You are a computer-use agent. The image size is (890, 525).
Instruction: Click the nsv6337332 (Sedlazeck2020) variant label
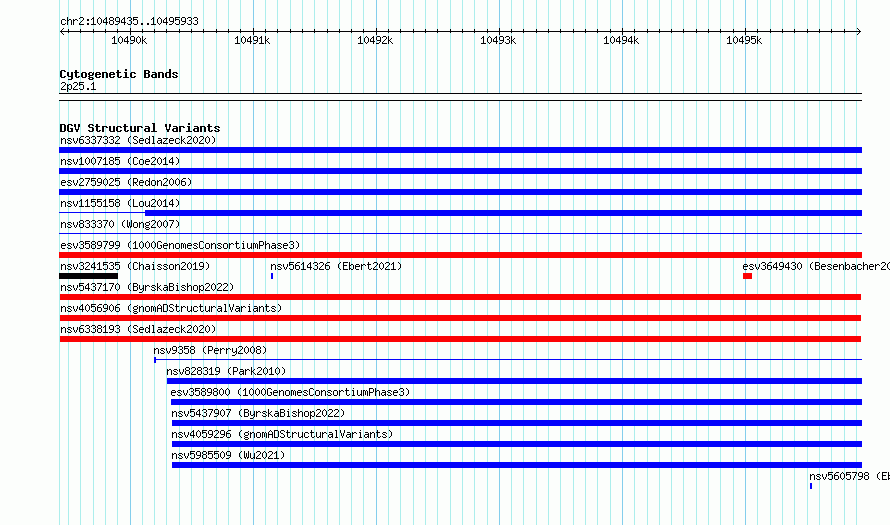138,140
